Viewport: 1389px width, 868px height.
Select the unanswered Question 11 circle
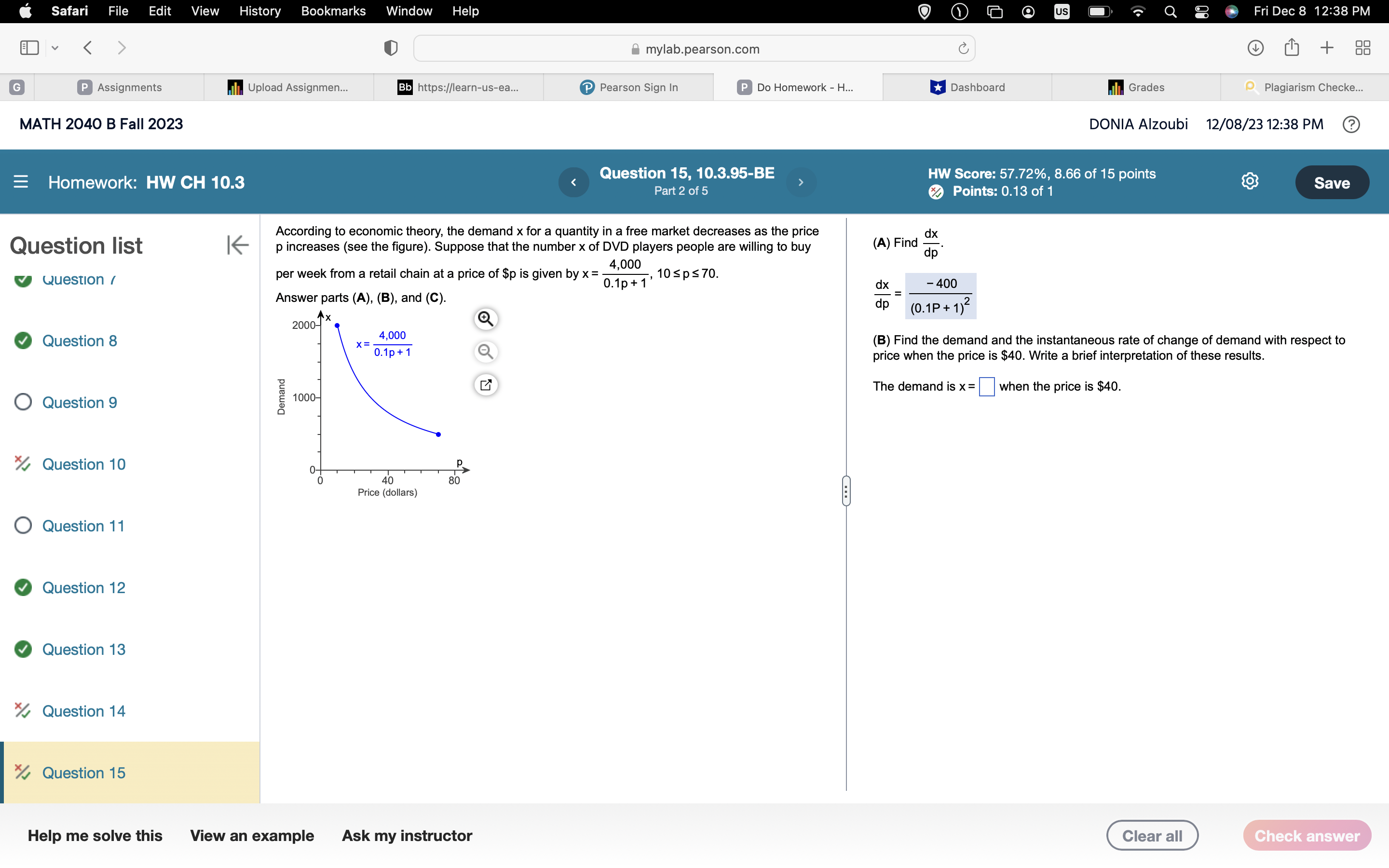(x=23, y=525)
